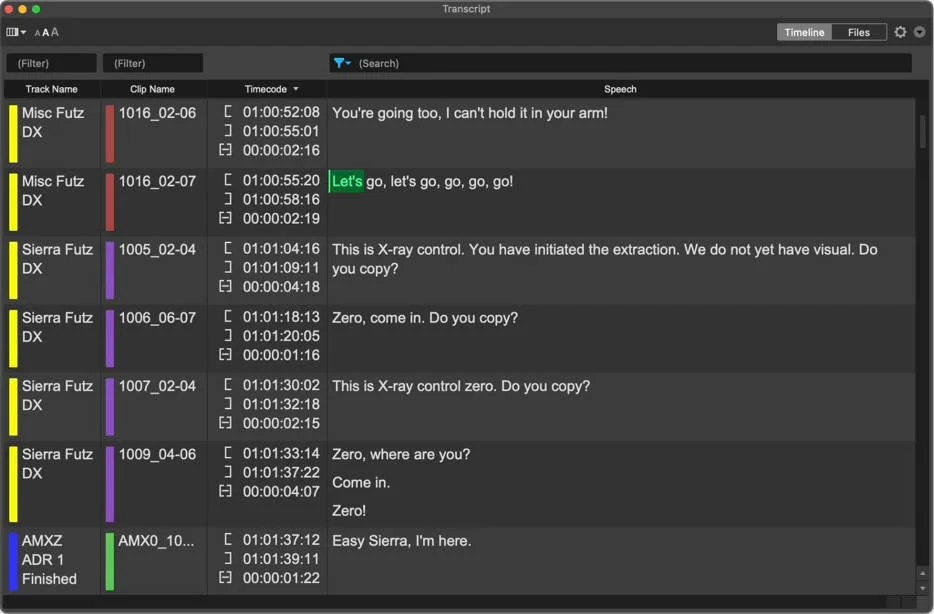This screenshot has width=934, height=614.
Task: Keep Timeline view active
Action: pyautogui.click(x=803, y=31)
